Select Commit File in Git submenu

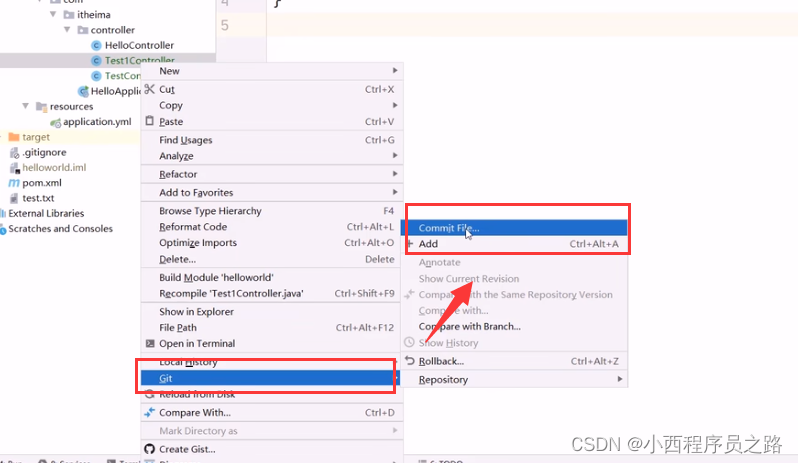515,228
